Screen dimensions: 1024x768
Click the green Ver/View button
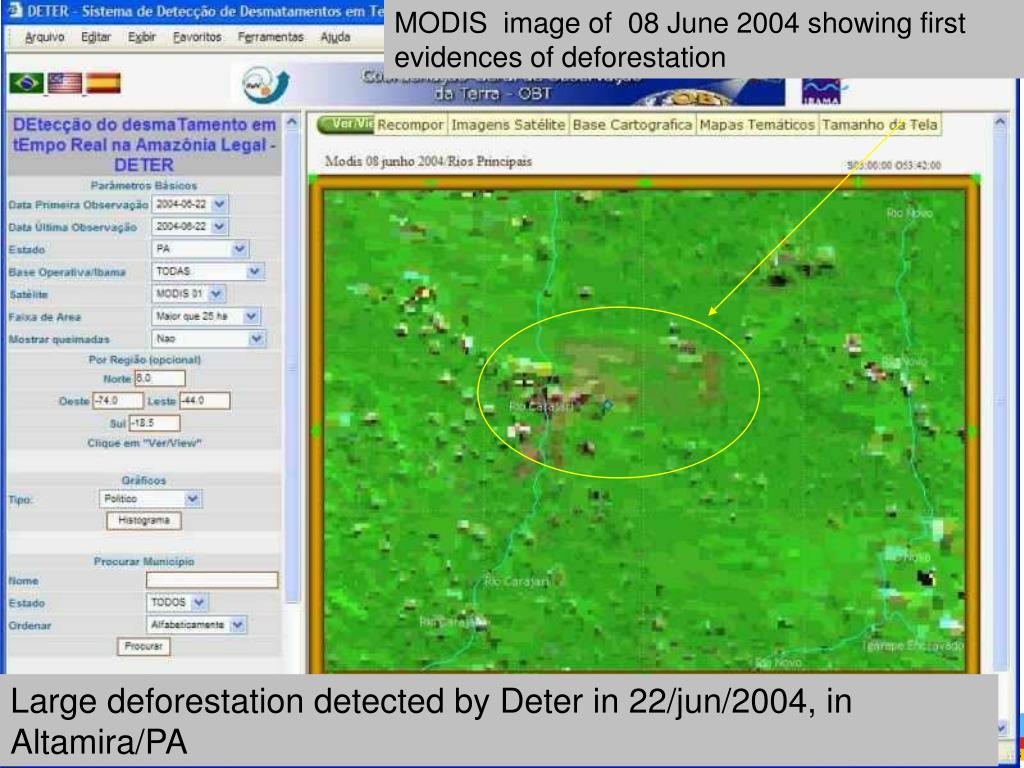click(x=345, y=124)
